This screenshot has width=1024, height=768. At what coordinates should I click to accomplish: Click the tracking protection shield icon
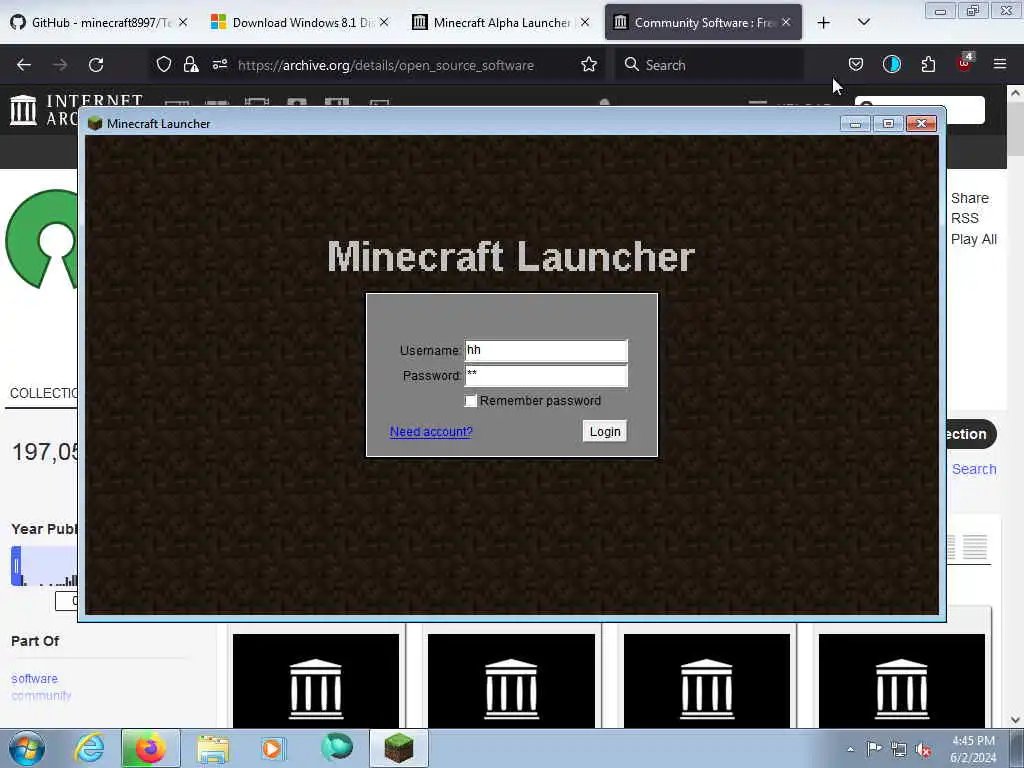164,64
